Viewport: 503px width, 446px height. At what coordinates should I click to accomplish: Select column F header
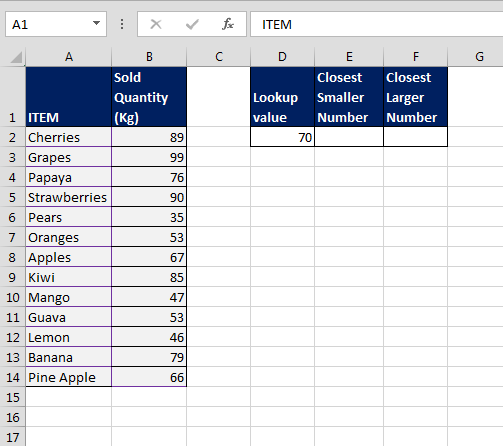416,57
